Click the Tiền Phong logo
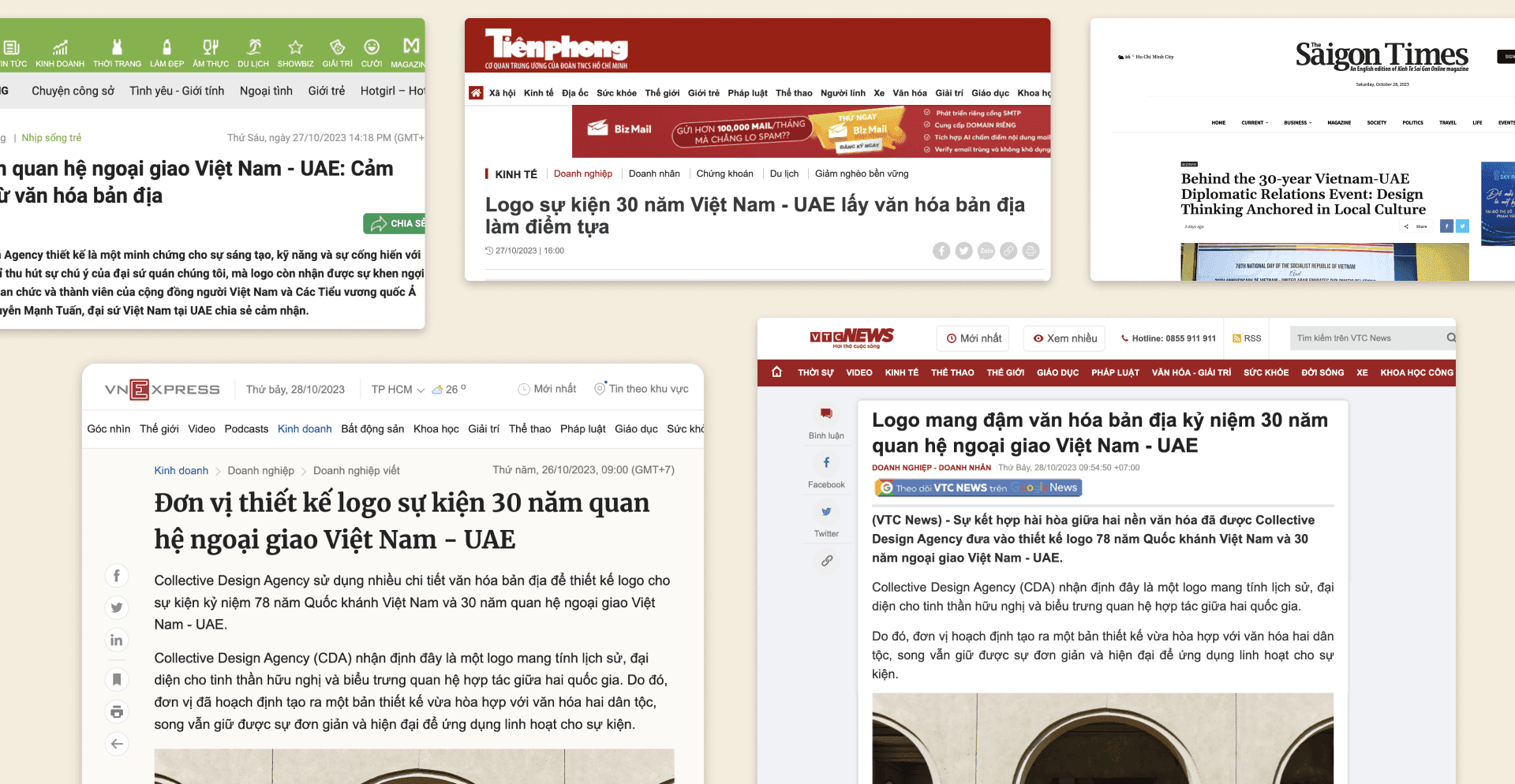The width and height of the screenshot is (1515, 784). coord(556,50)
